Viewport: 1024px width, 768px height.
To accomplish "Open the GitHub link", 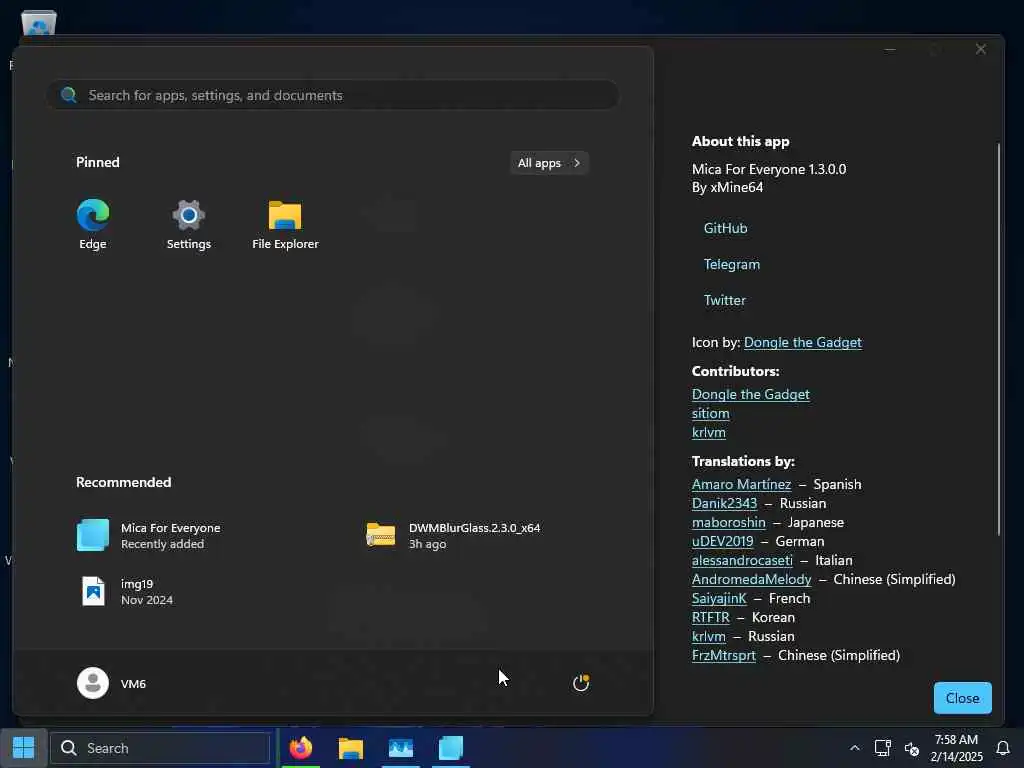I will [x=726, y=228].
